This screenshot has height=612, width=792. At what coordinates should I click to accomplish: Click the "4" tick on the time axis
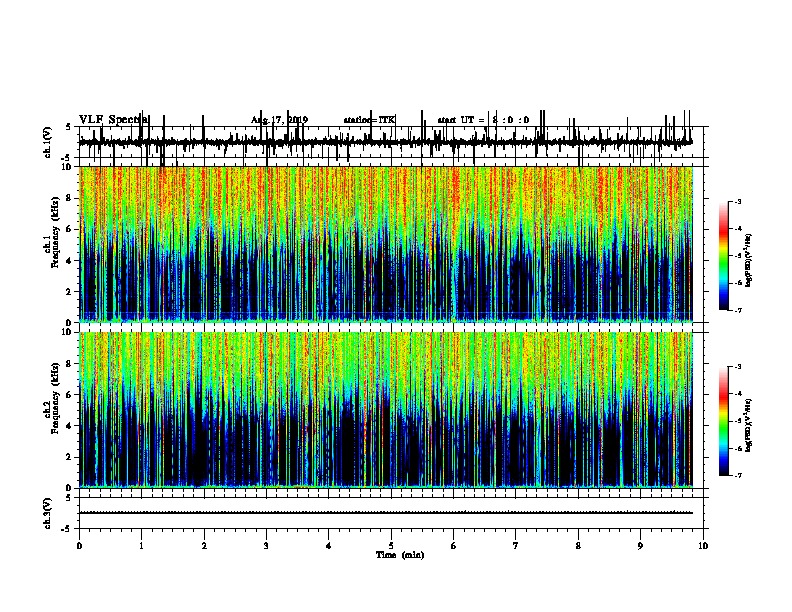(x=329, y=546)
